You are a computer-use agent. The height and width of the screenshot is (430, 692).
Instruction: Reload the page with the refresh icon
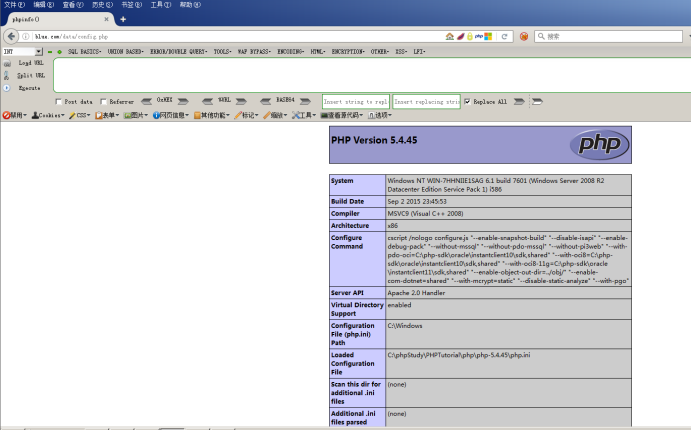coord(504,37)
